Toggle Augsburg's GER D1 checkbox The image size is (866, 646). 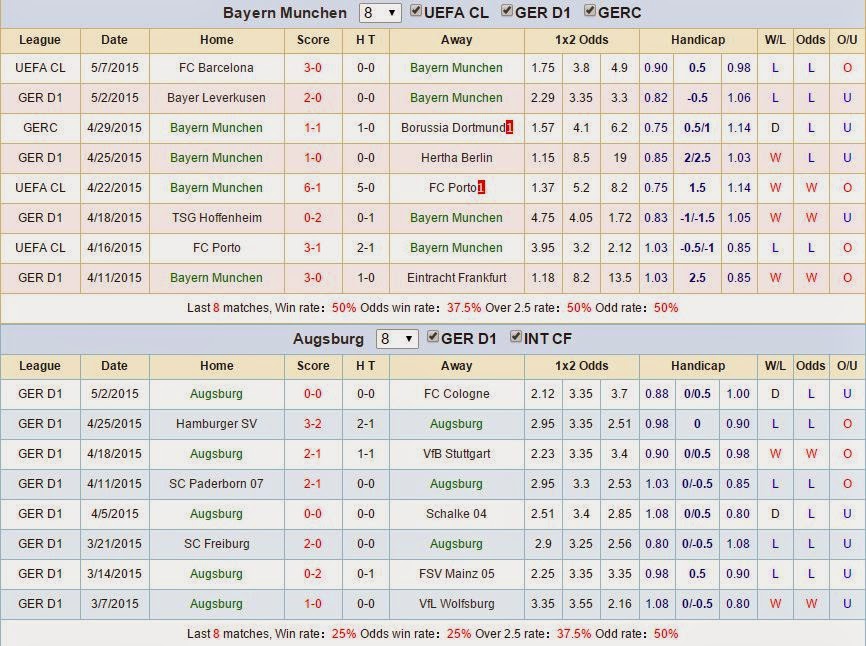(x=434, y=337)
